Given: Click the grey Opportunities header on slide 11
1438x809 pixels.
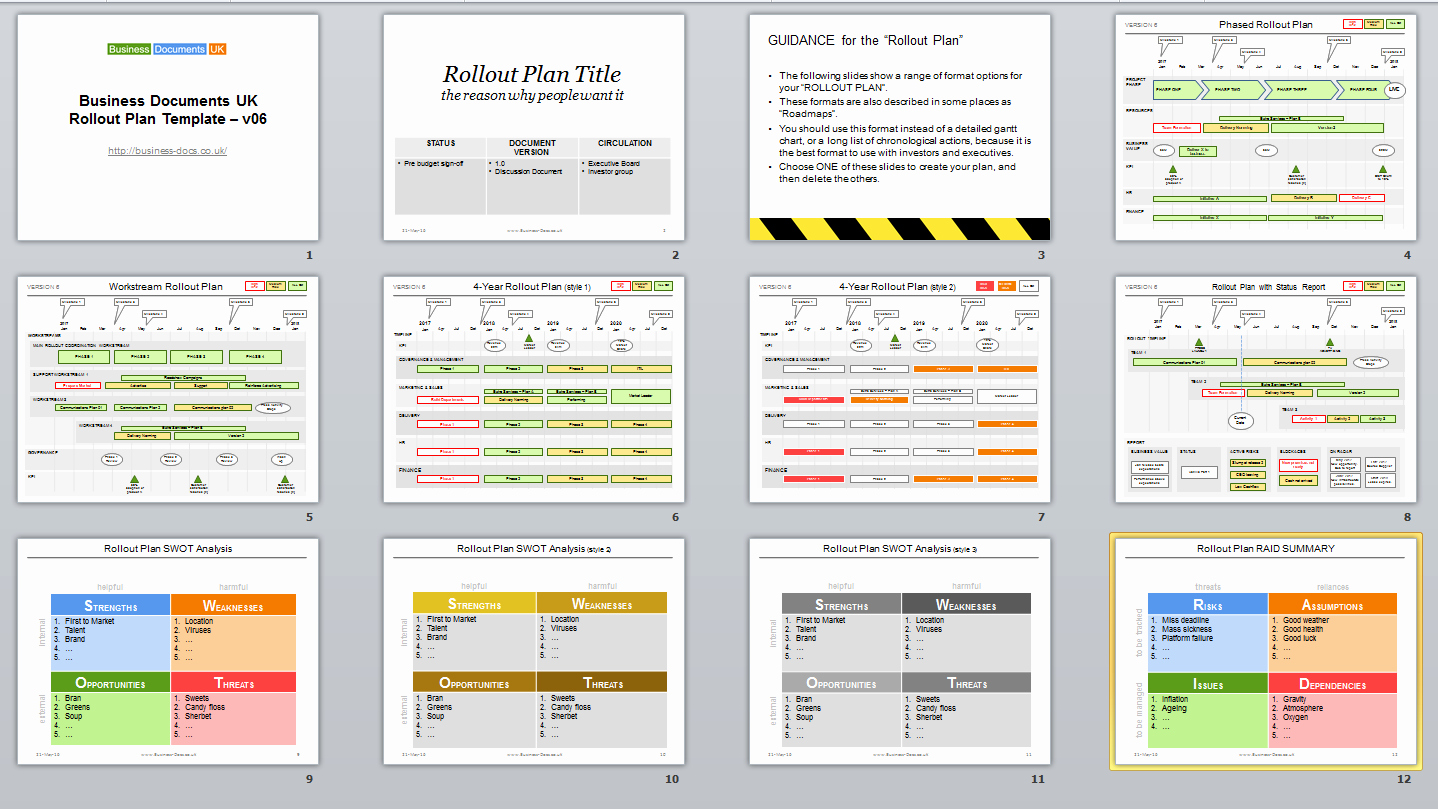Looking at the screenshot, I should (x=841, y=683).
